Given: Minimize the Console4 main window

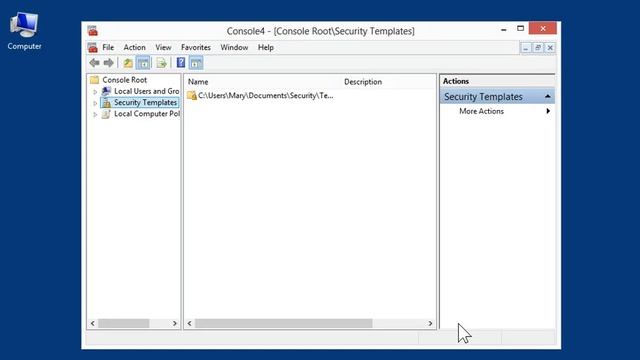Looking at the screenshot, I should click(504, 29).
